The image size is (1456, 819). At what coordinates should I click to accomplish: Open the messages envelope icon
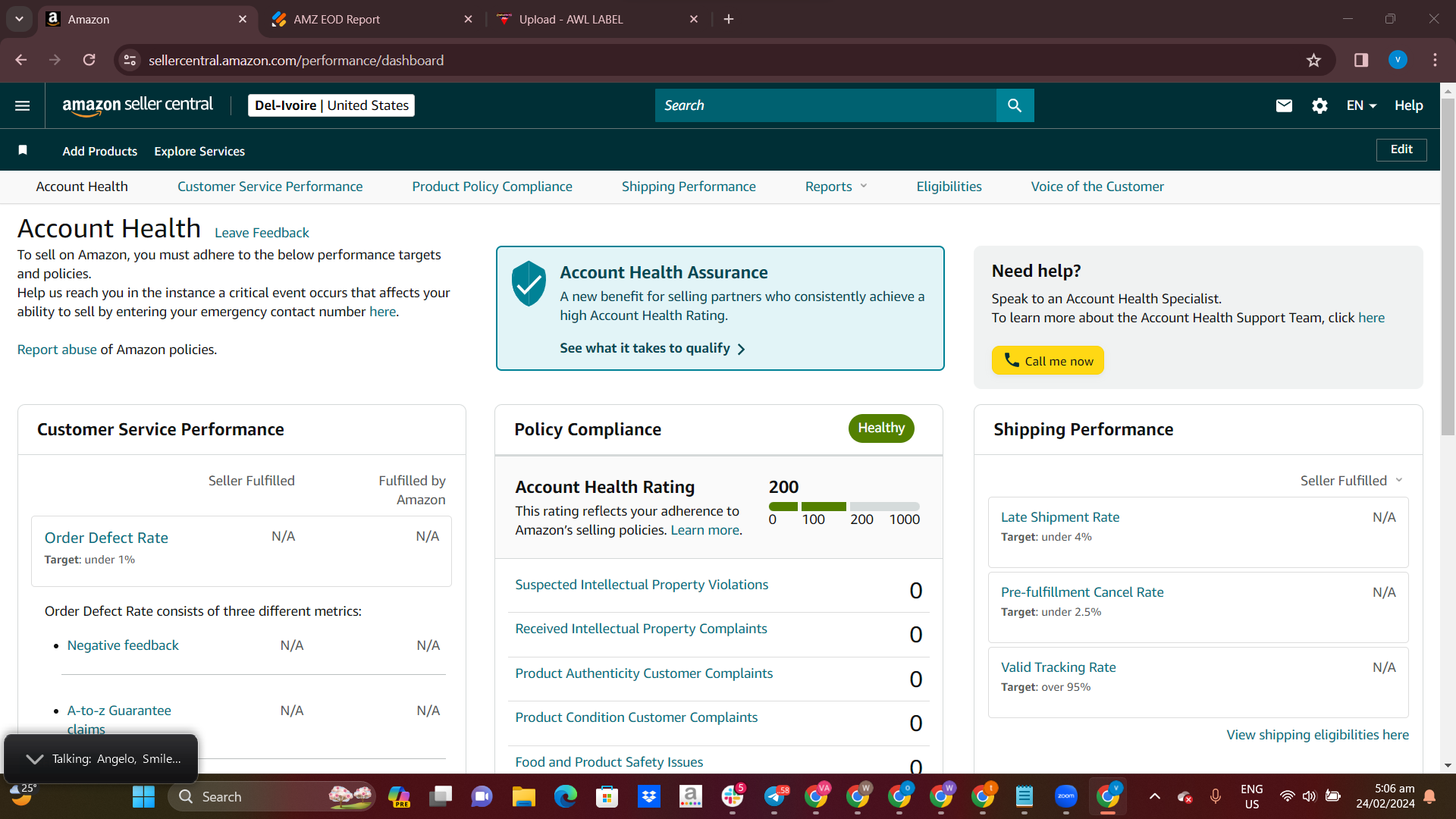pos(1284,105)
